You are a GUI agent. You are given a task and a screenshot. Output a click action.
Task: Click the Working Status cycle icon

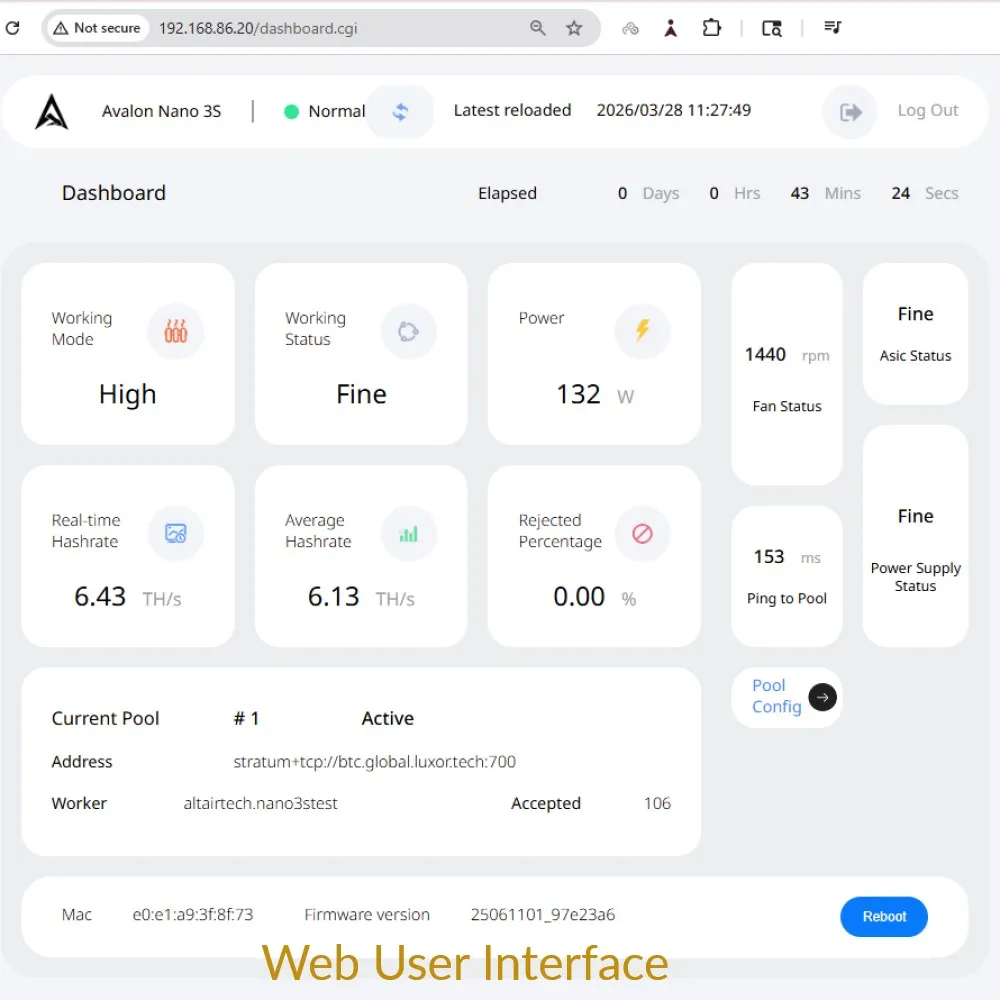coord(409,331)
